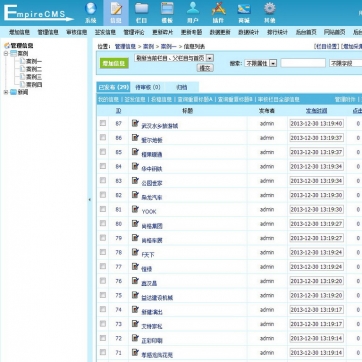Click the publish time field of row 71

(317, 353)
